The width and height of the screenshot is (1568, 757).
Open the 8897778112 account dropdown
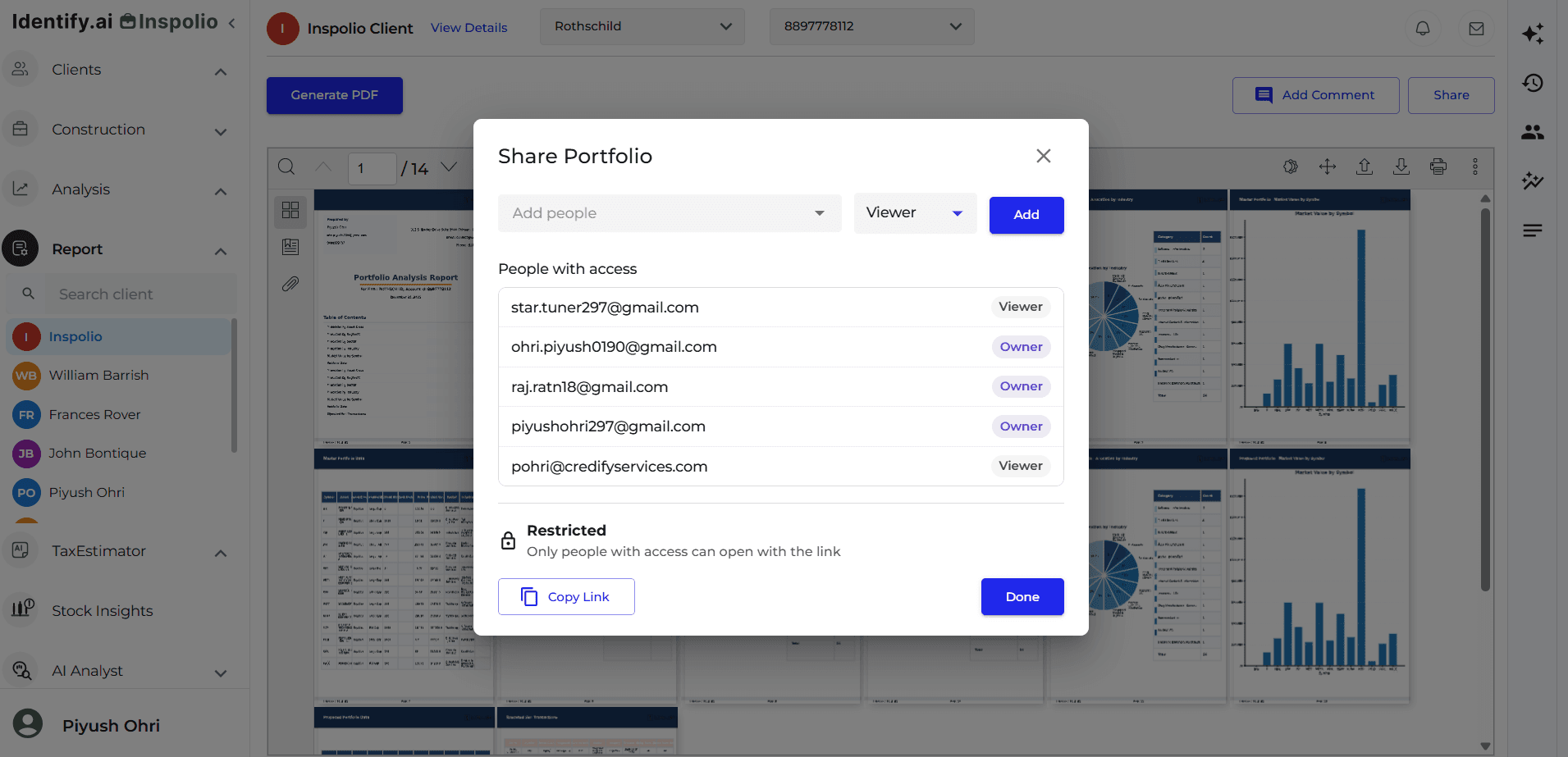coord(871,26)
